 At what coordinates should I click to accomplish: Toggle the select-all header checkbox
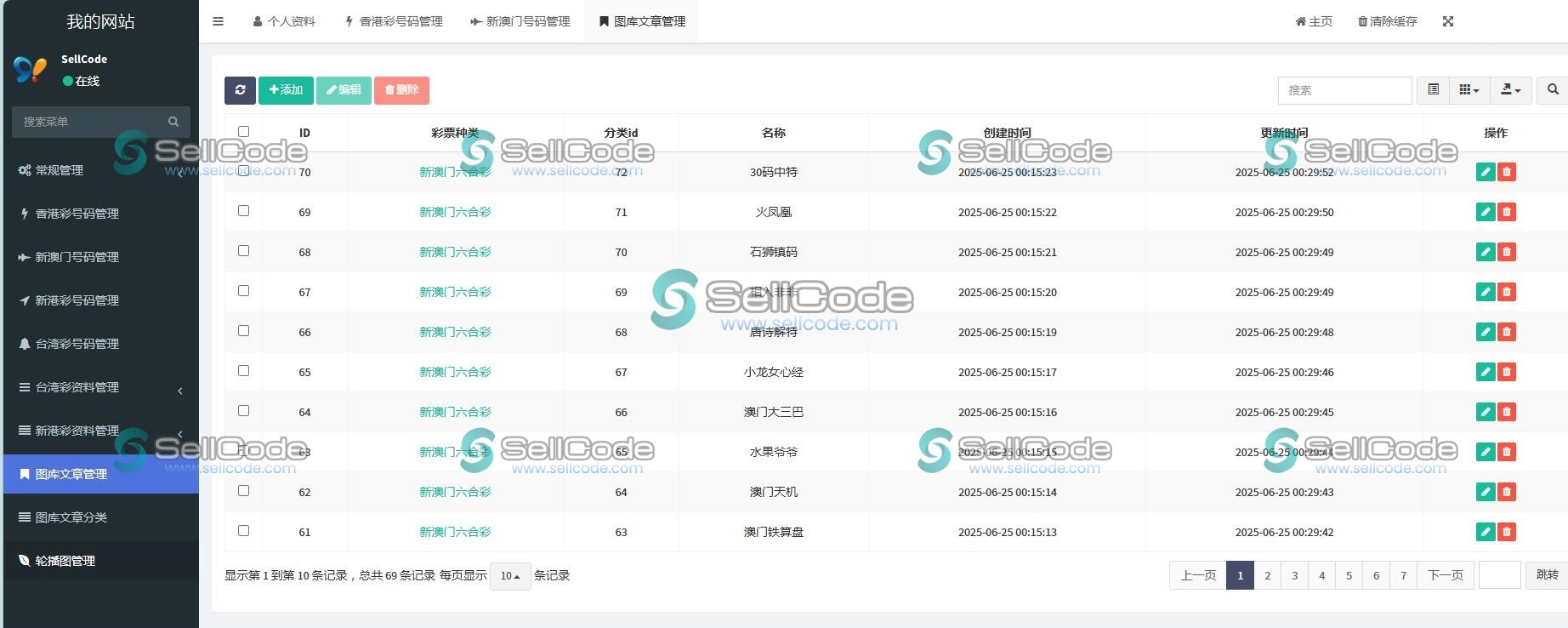[243, 131]
